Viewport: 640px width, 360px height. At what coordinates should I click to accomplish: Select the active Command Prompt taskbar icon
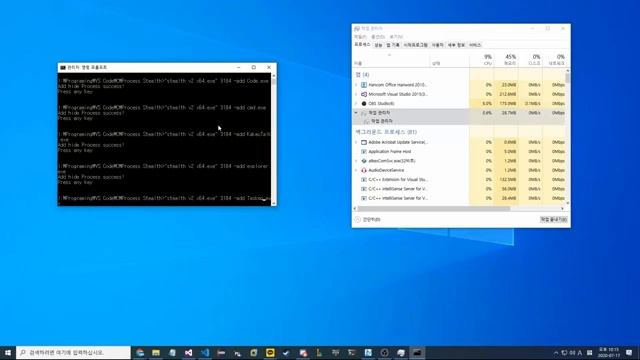coord(417,353)
